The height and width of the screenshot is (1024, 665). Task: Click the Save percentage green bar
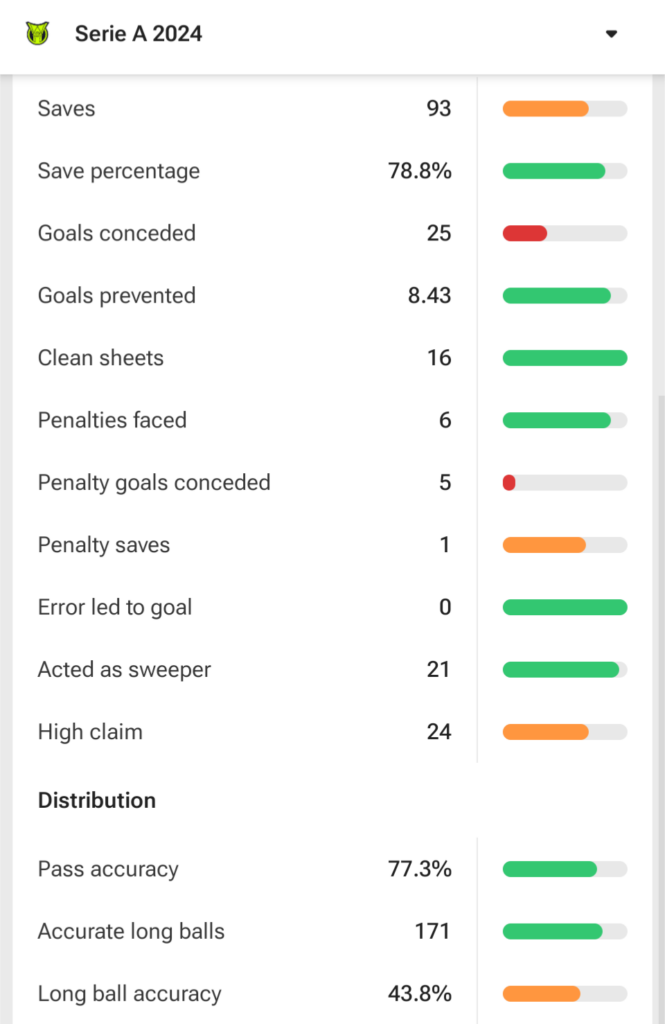click(553, 171)
